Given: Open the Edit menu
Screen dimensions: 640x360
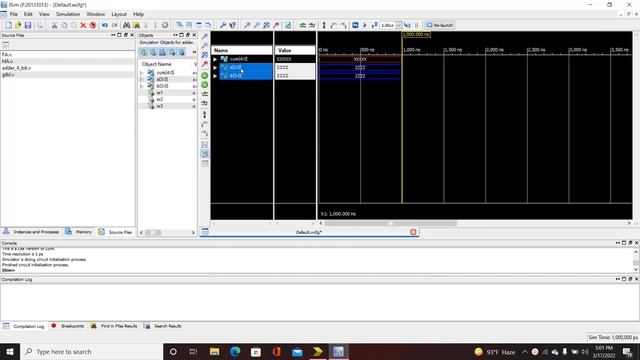Looking at the screenshot, I should (x=28, y=14).
